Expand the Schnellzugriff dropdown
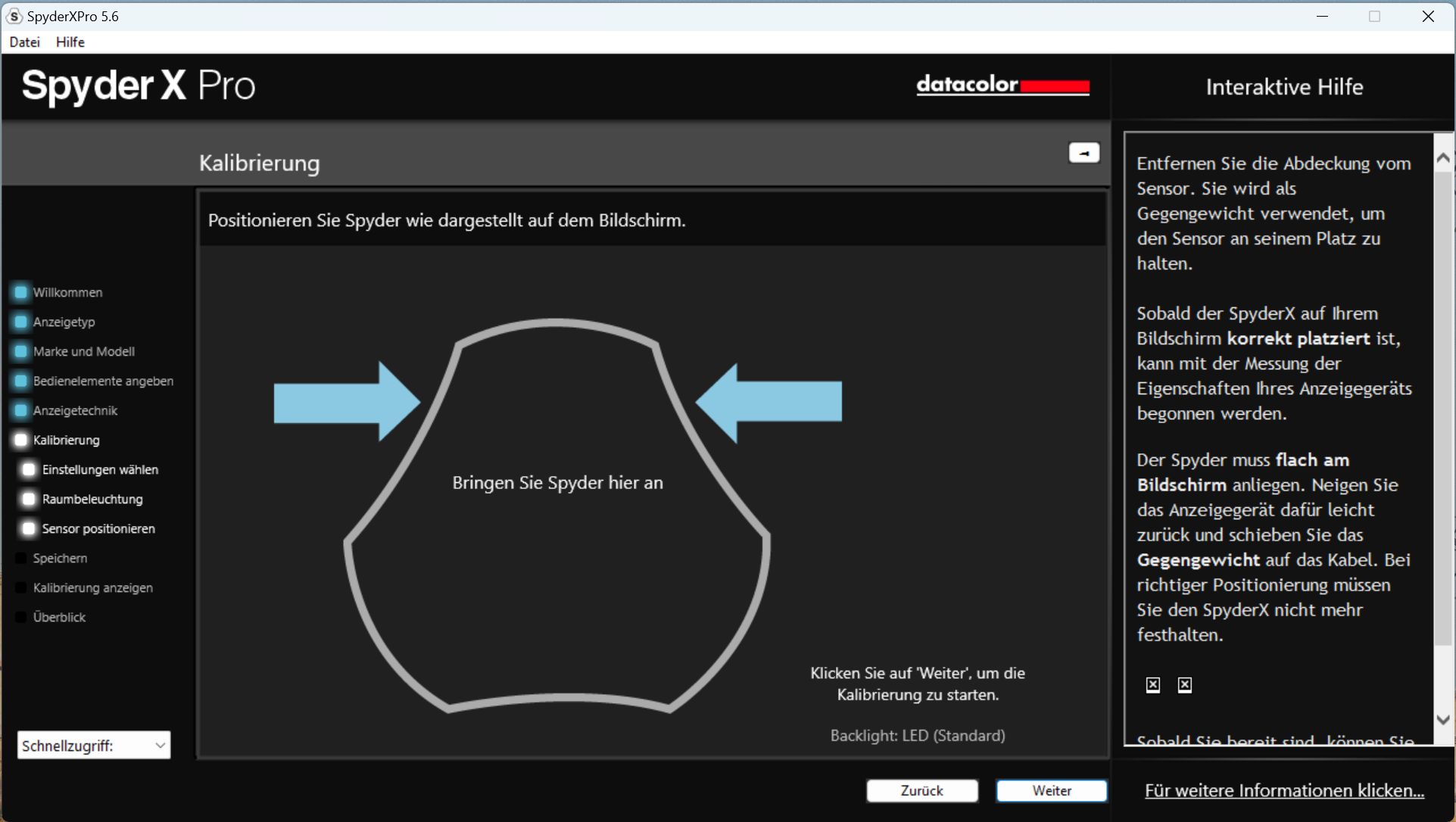The image size is (1456, 822). (94, 745)
